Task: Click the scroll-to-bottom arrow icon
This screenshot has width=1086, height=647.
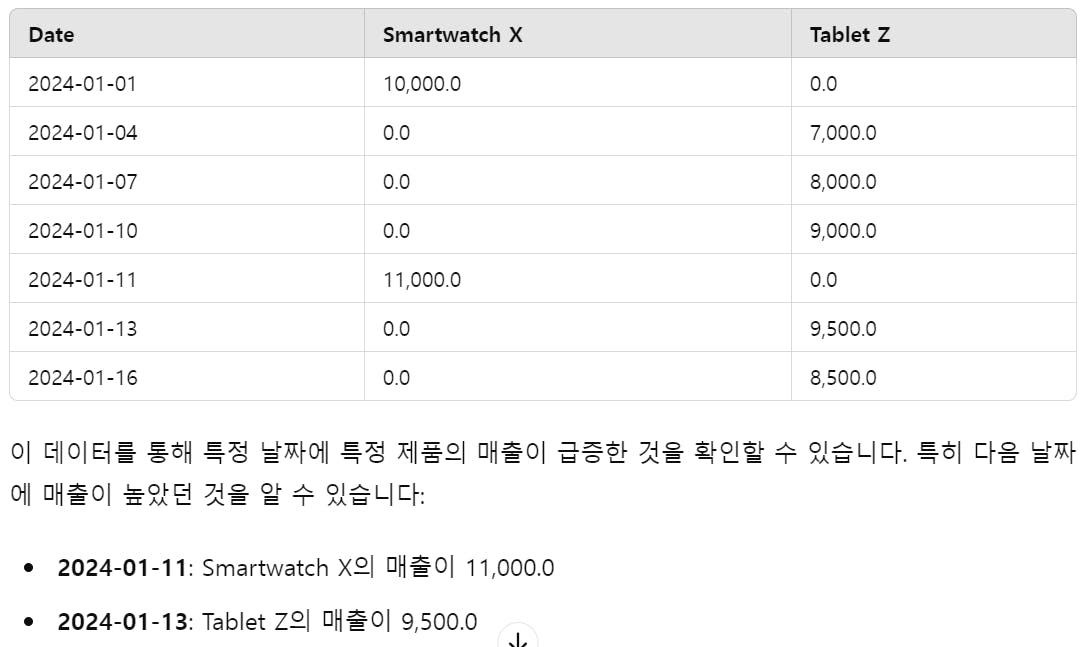Action: coord(518,639)
